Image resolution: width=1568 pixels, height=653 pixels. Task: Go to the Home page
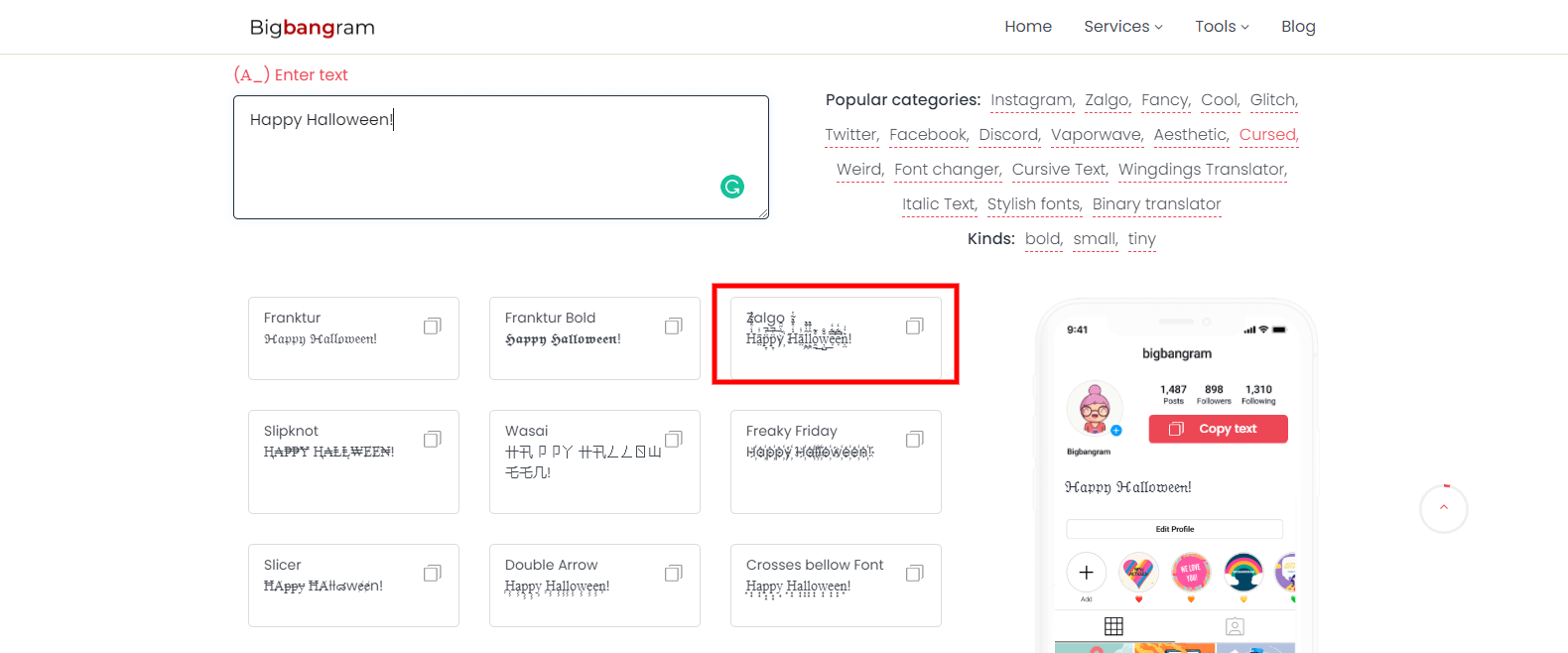(x=1028, y=27)
